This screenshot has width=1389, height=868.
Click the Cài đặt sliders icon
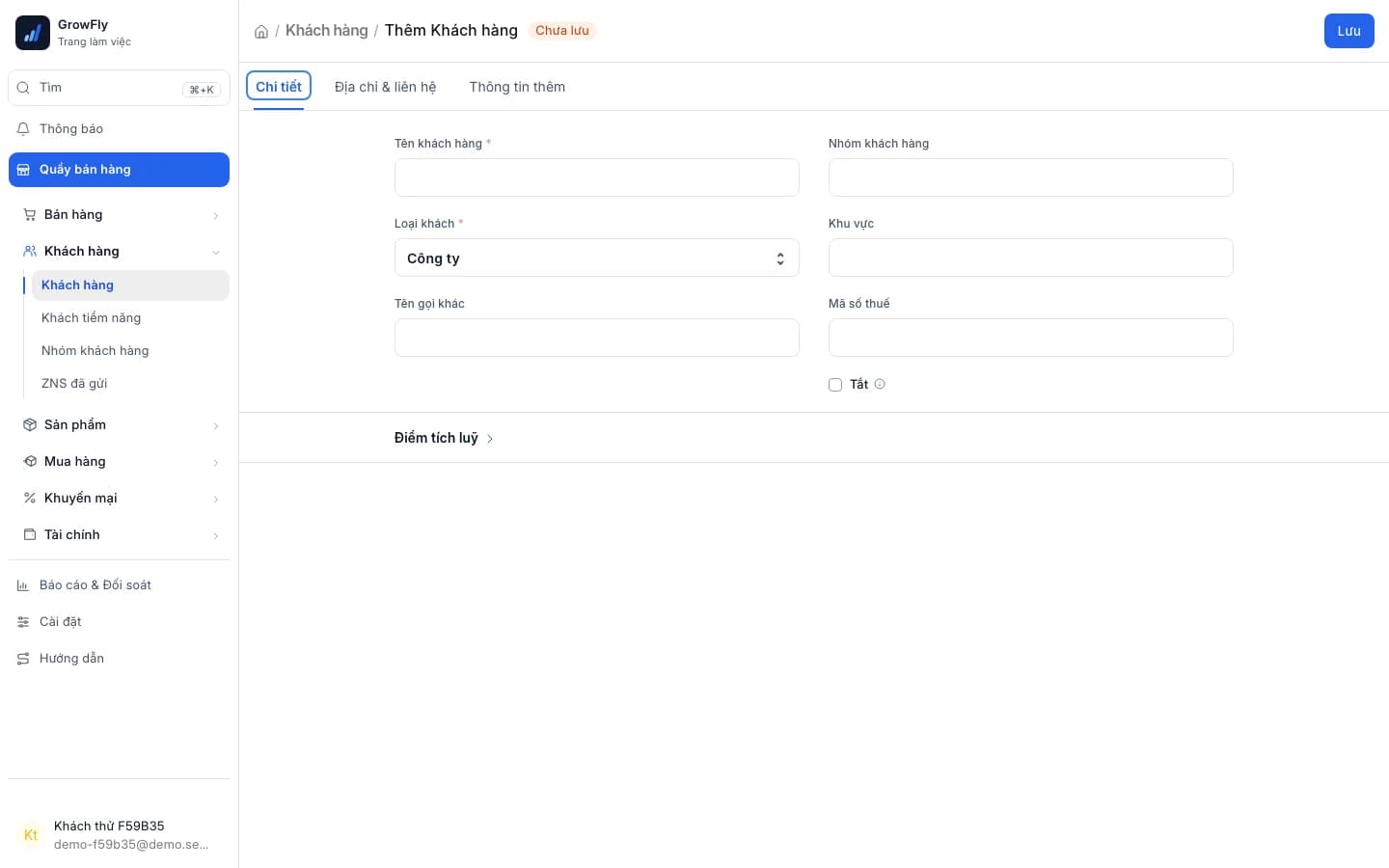point(23,622)
